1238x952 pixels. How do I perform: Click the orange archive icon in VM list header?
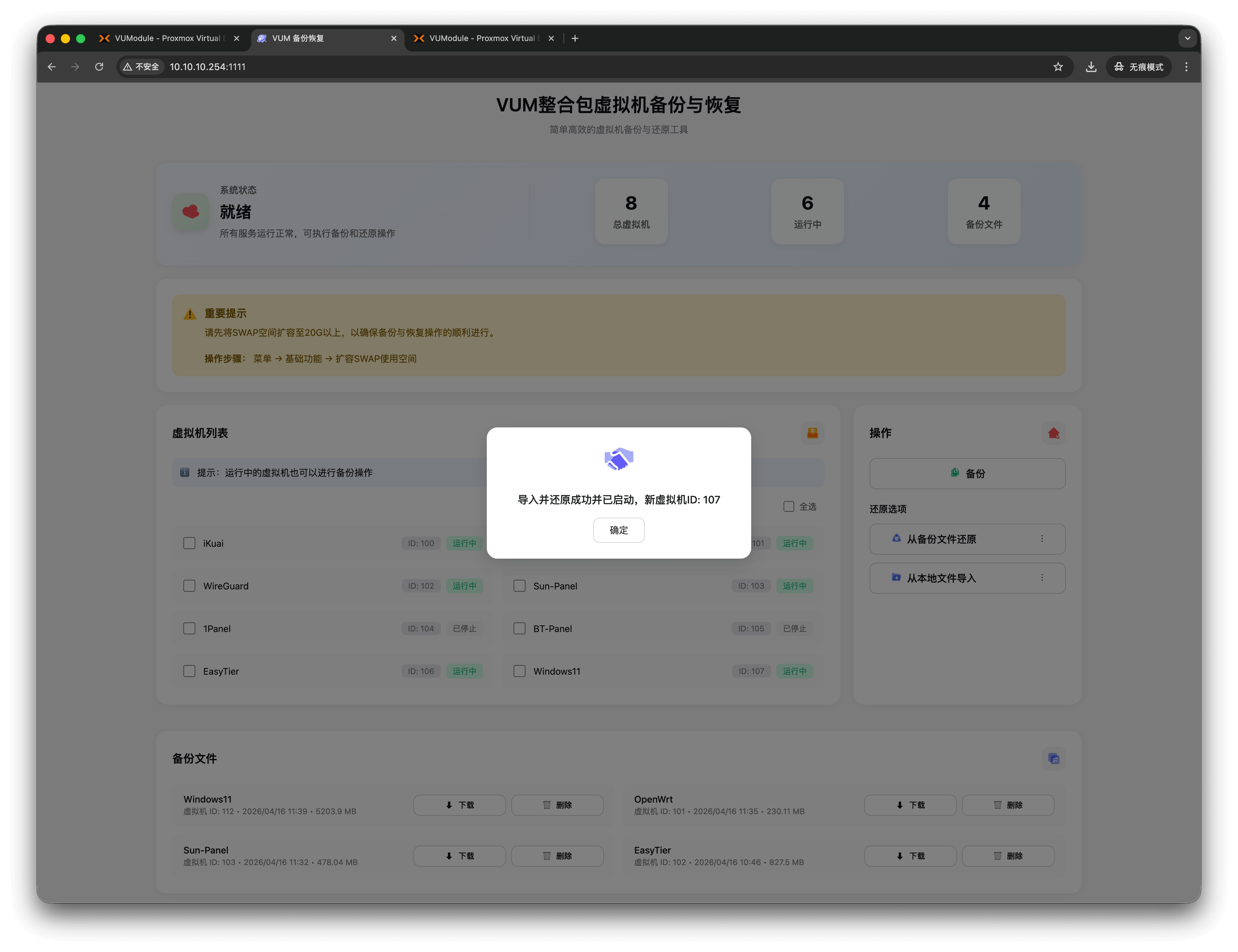tap(812, 433)
